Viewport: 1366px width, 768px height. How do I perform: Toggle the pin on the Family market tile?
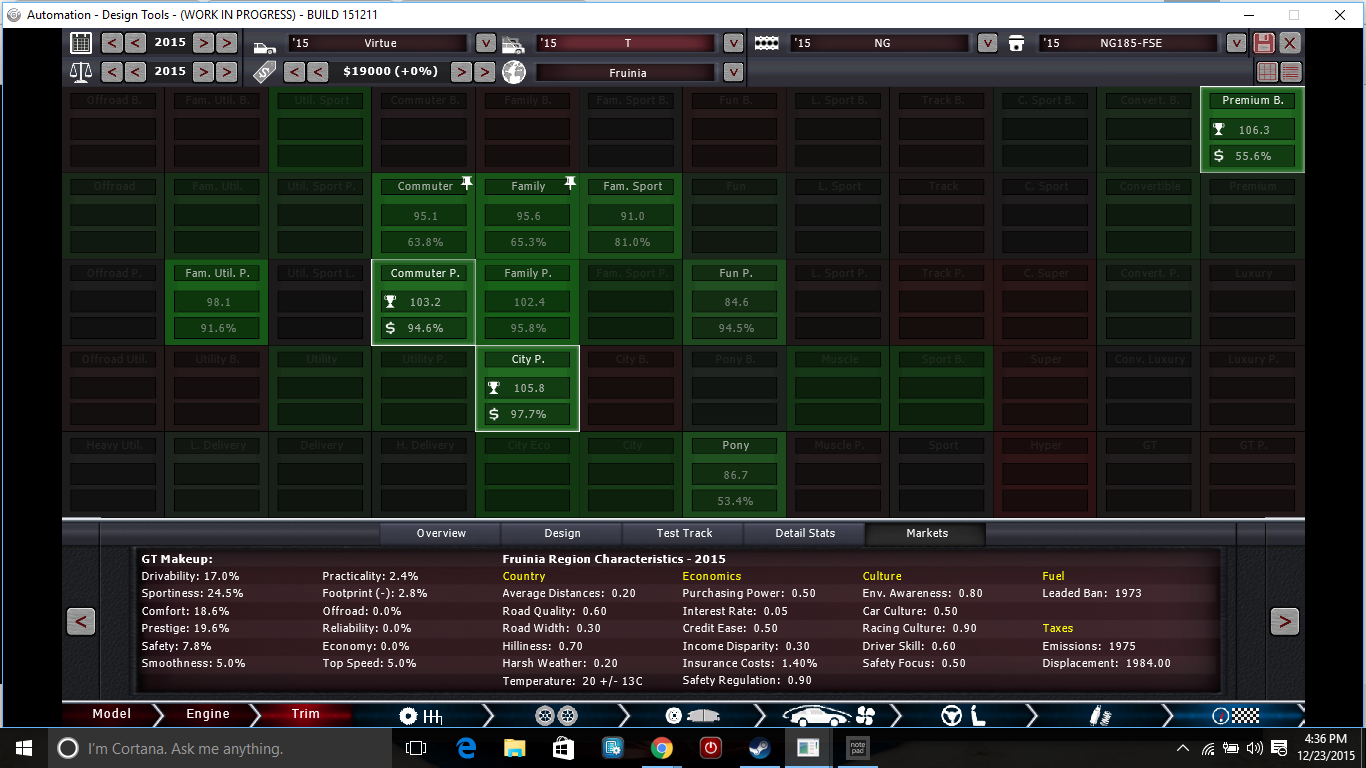570,183
